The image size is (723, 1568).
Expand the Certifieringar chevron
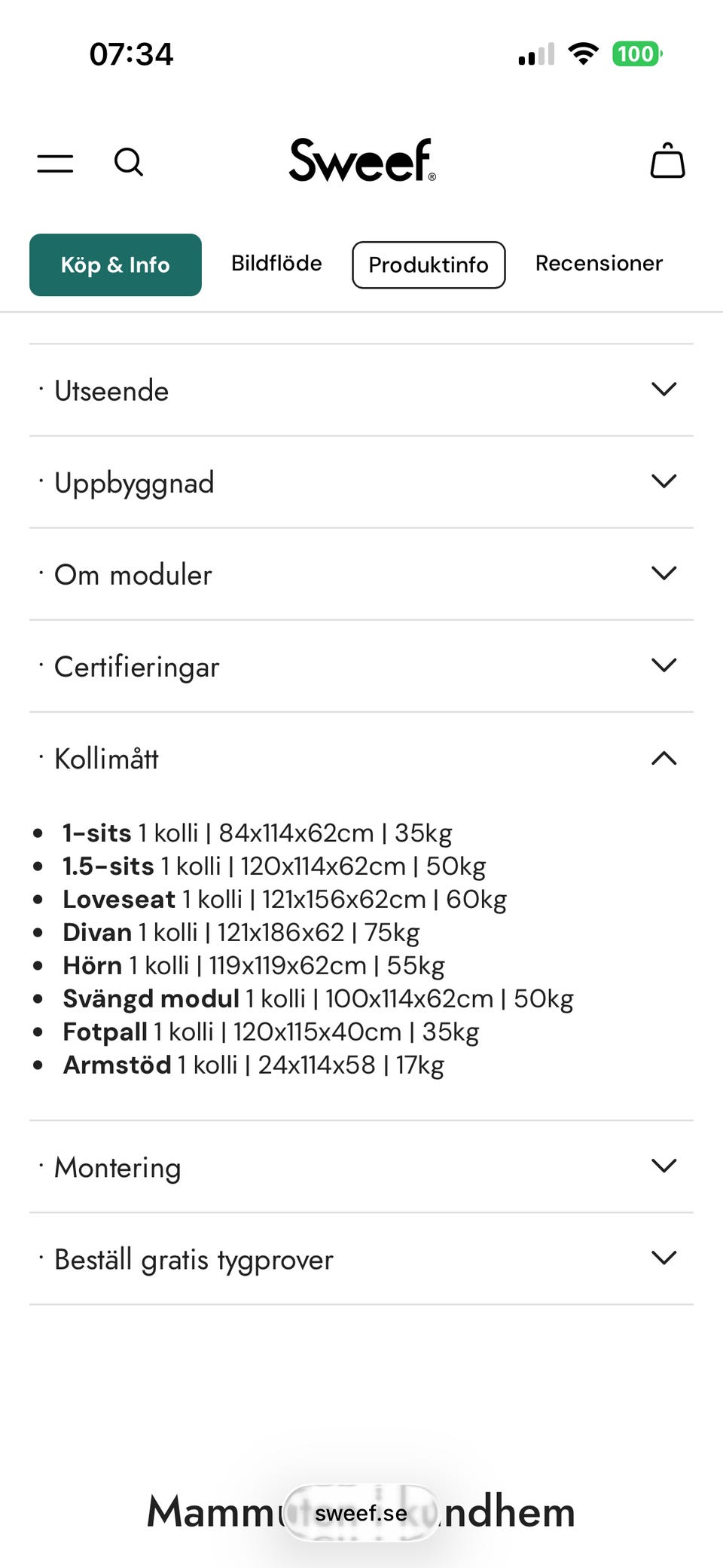pyautogui.click(x=664, y=665)
